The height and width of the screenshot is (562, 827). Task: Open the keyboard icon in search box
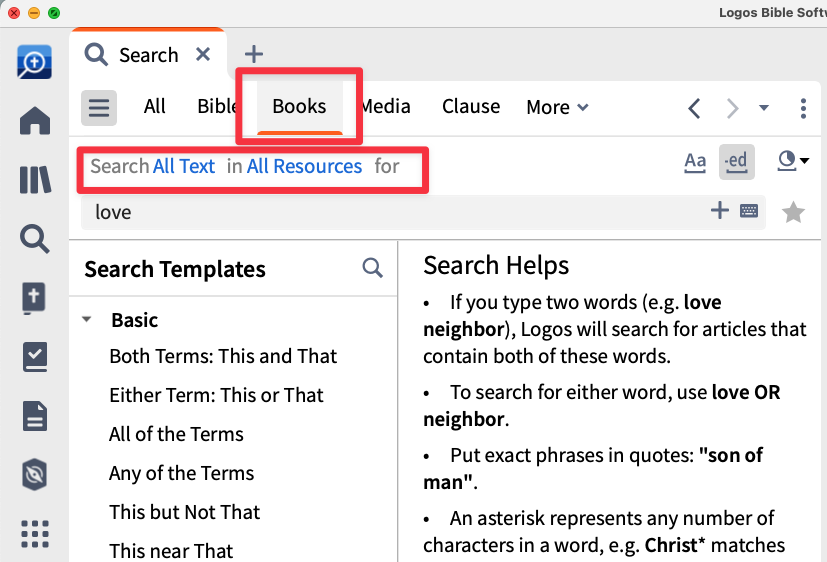749,211
